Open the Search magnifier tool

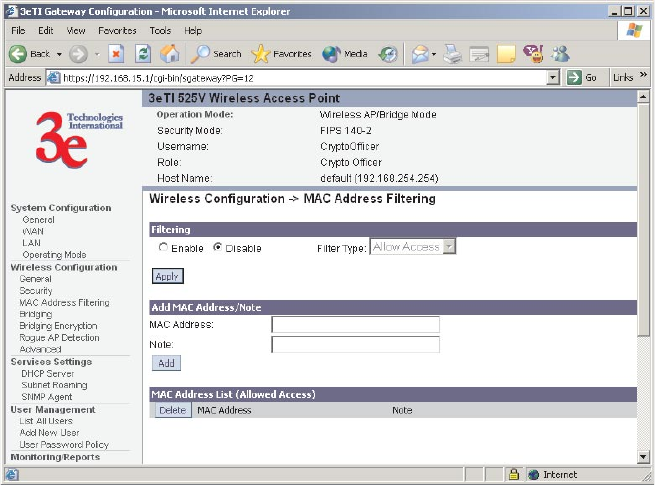coord(201,54)
